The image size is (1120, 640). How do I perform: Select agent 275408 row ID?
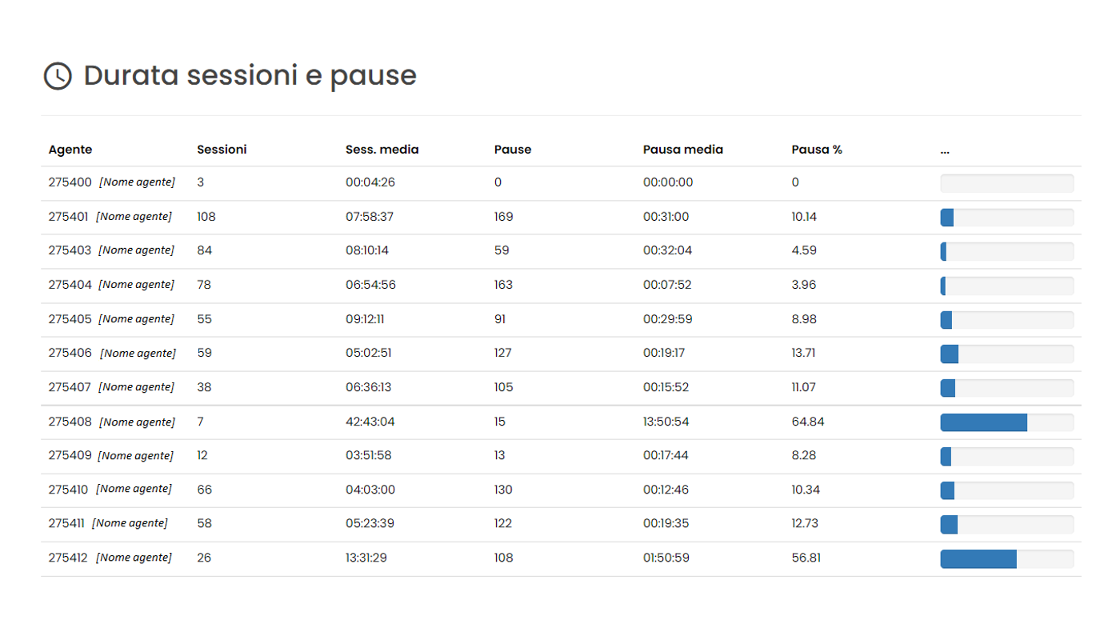coord(70,422)
